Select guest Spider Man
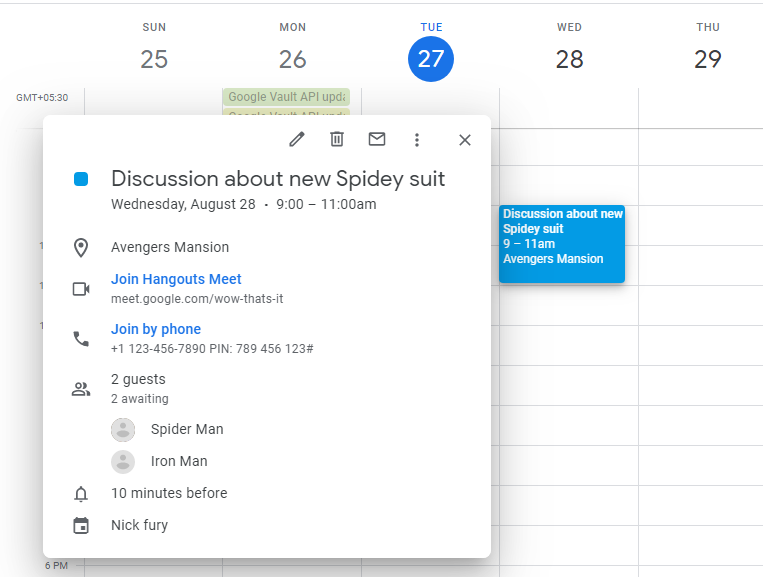The height and width of the screenshot is (577, 763). click(187, 429)
